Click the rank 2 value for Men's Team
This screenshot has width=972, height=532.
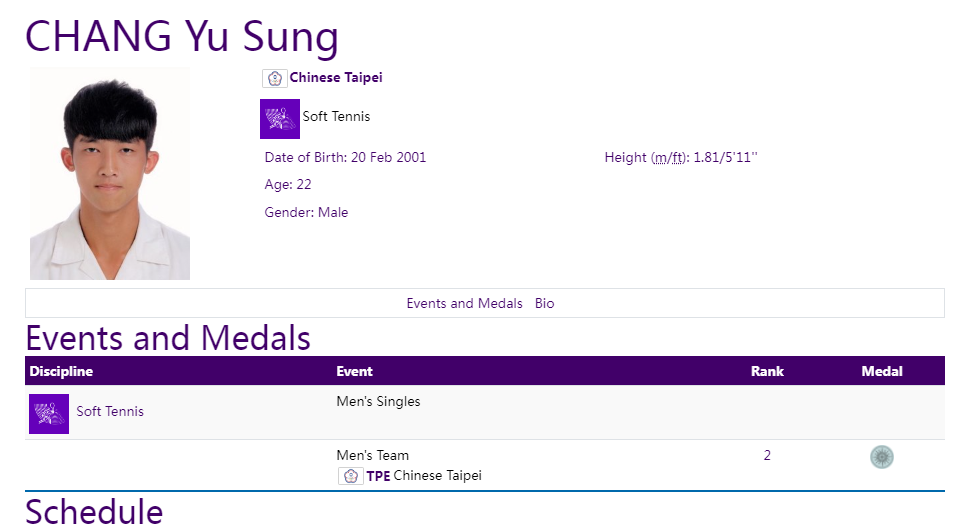click(767, 455)
